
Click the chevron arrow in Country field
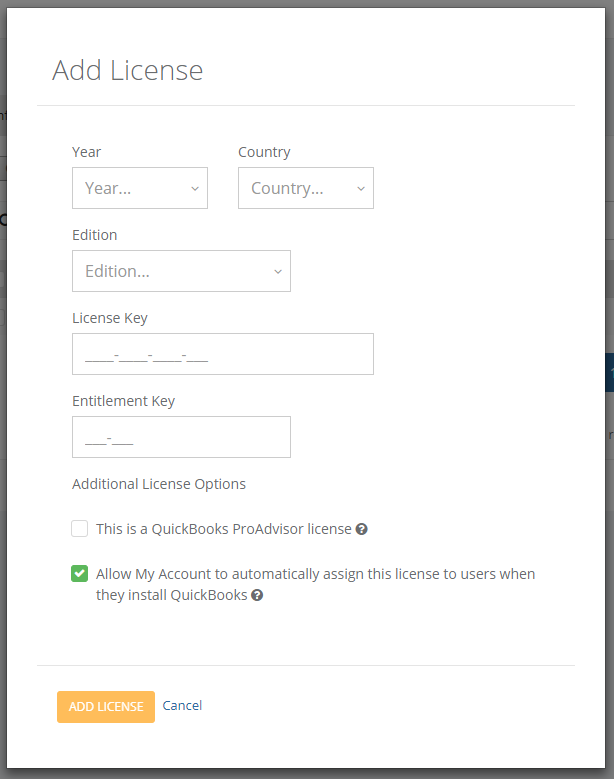pos(360,188)
